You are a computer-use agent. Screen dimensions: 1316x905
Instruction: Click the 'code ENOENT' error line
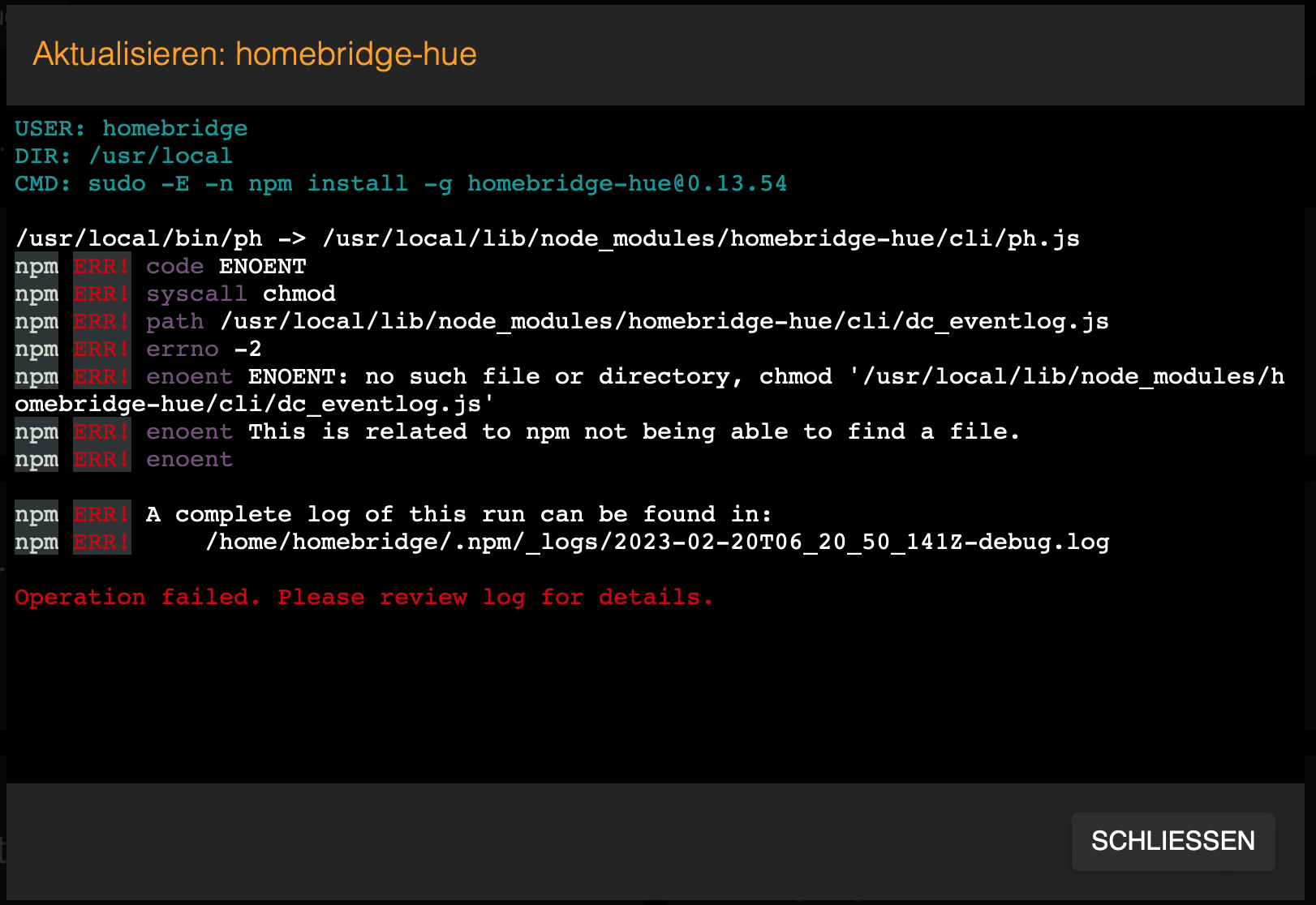click(226, 266)
